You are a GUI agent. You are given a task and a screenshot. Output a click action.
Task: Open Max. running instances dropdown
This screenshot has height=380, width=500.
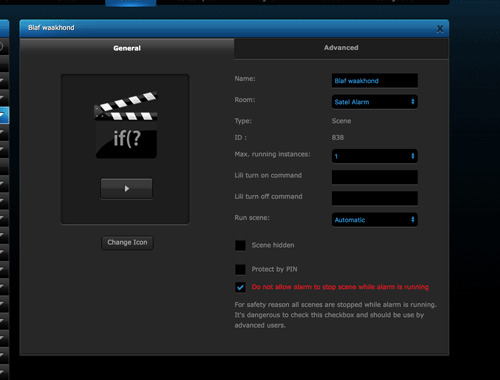pyautogui.click(x=375, y=156)
